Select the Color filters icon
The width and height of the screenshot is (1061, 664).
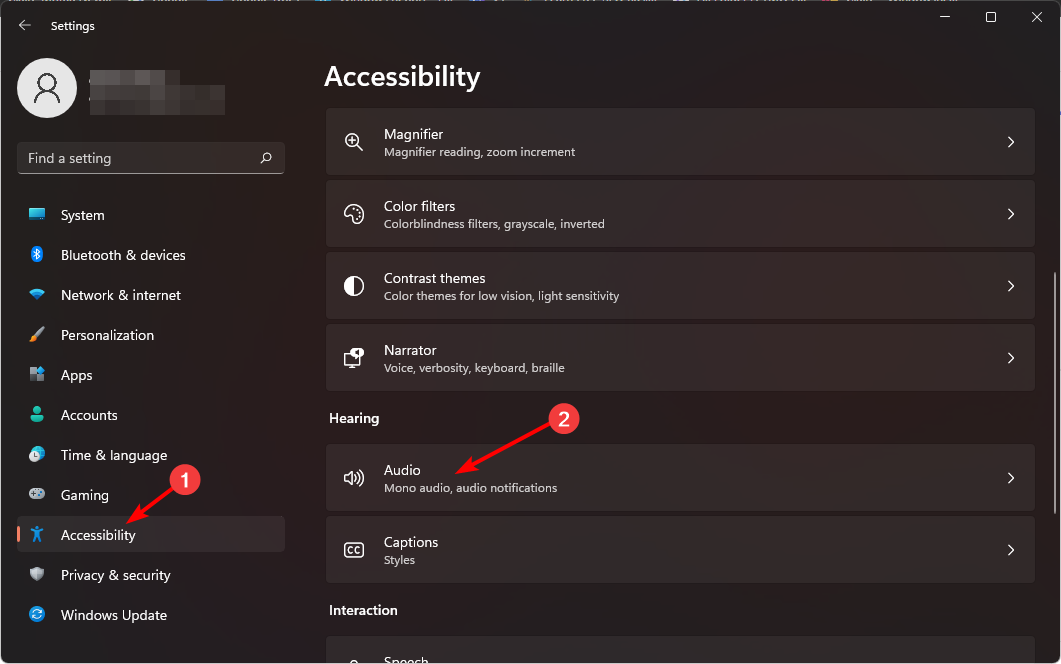tap(354, 213)
